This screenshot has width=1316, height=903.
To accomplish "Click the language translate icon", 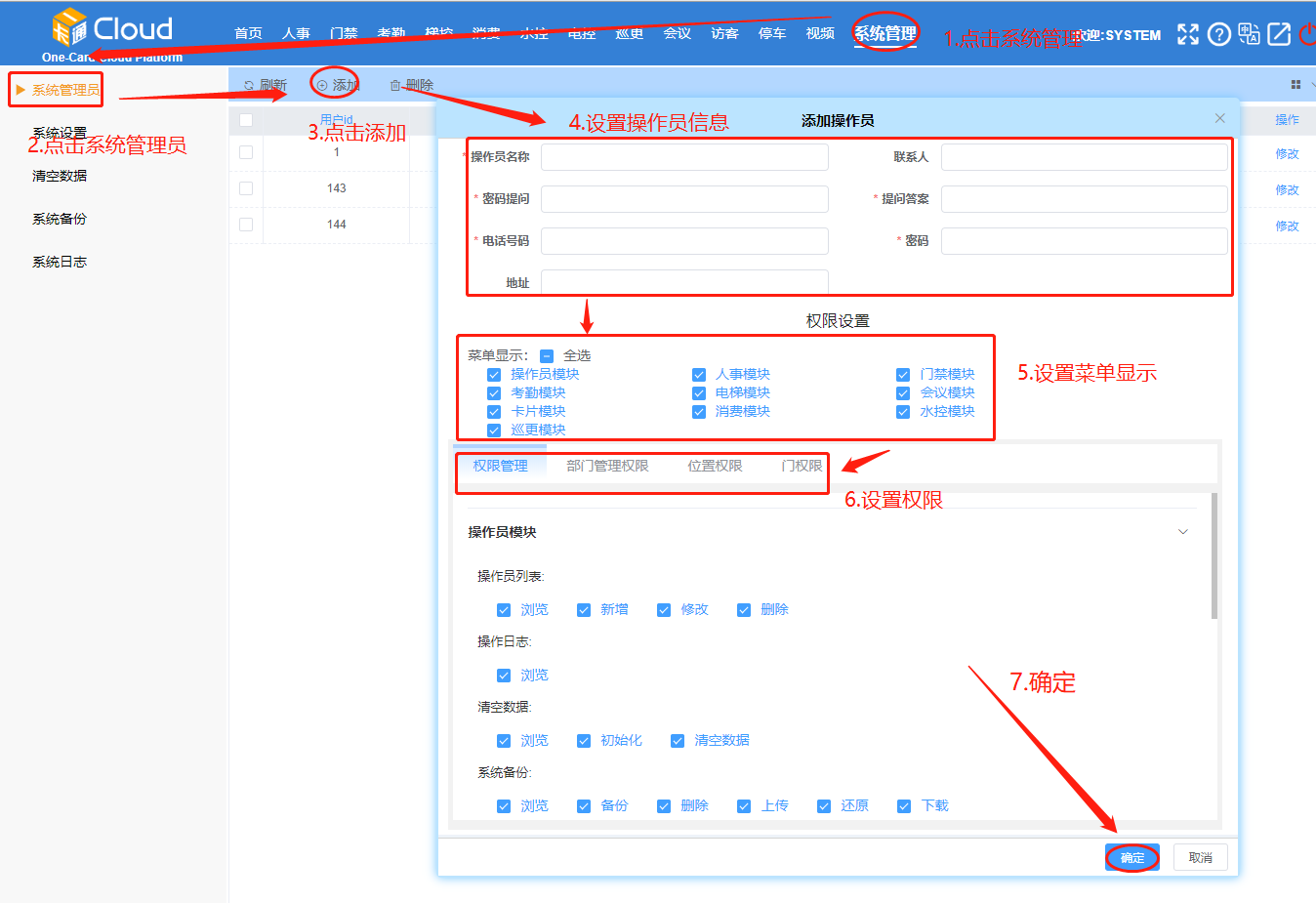I will tap(1249, 34).
